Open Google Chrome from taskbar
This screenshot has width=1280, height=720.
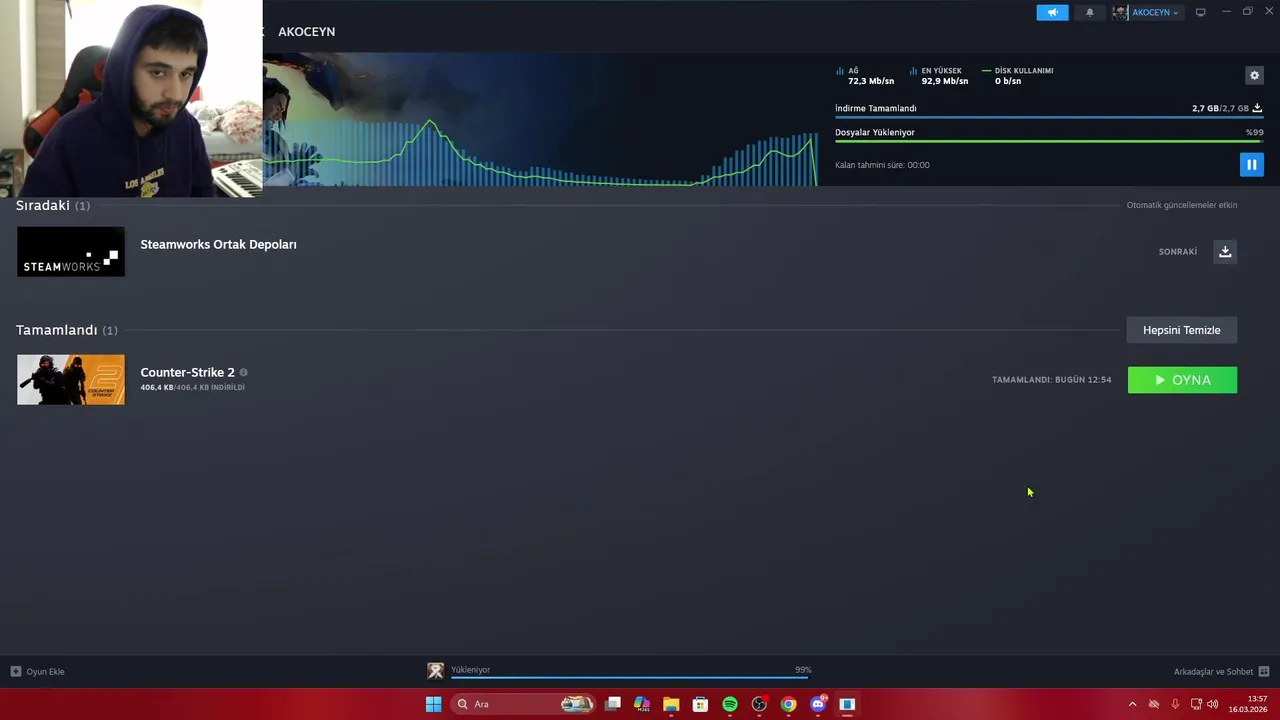tap(789, 704)
